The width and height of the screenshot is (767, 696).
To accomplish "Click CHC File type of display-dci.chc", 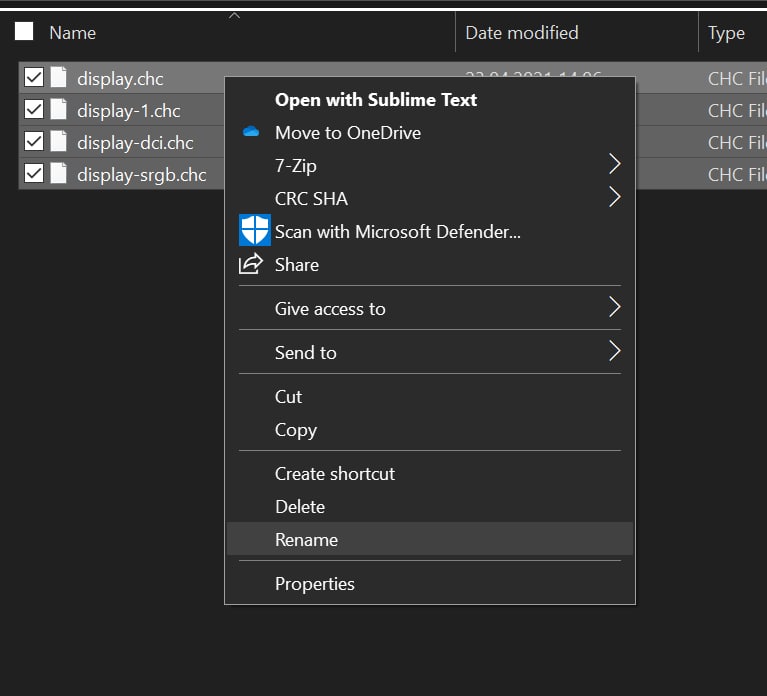I will pyautogui.click(x=737, y=143).
